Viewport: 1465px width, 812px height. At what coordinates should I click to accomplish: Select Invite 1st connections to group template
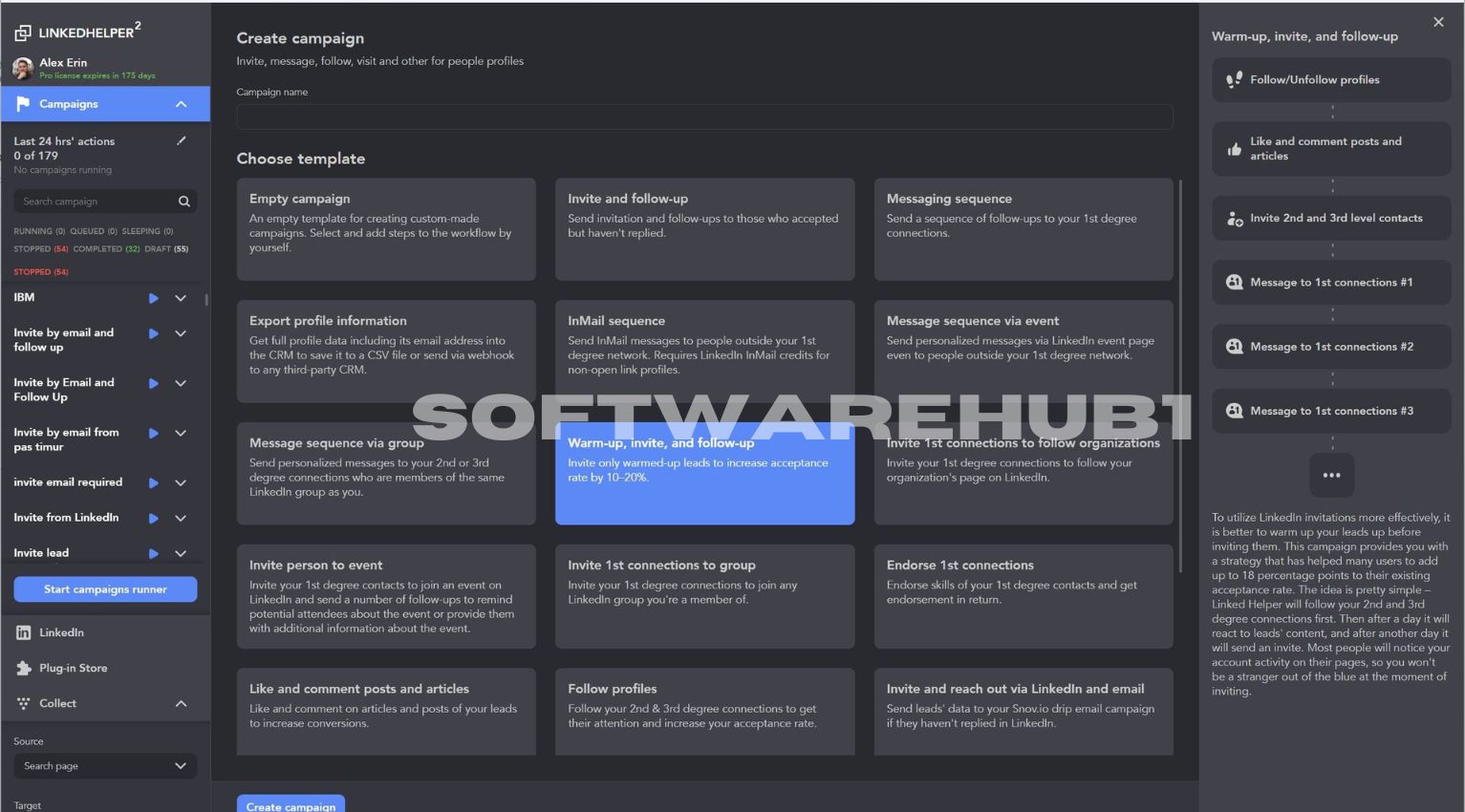pos(704,597)
